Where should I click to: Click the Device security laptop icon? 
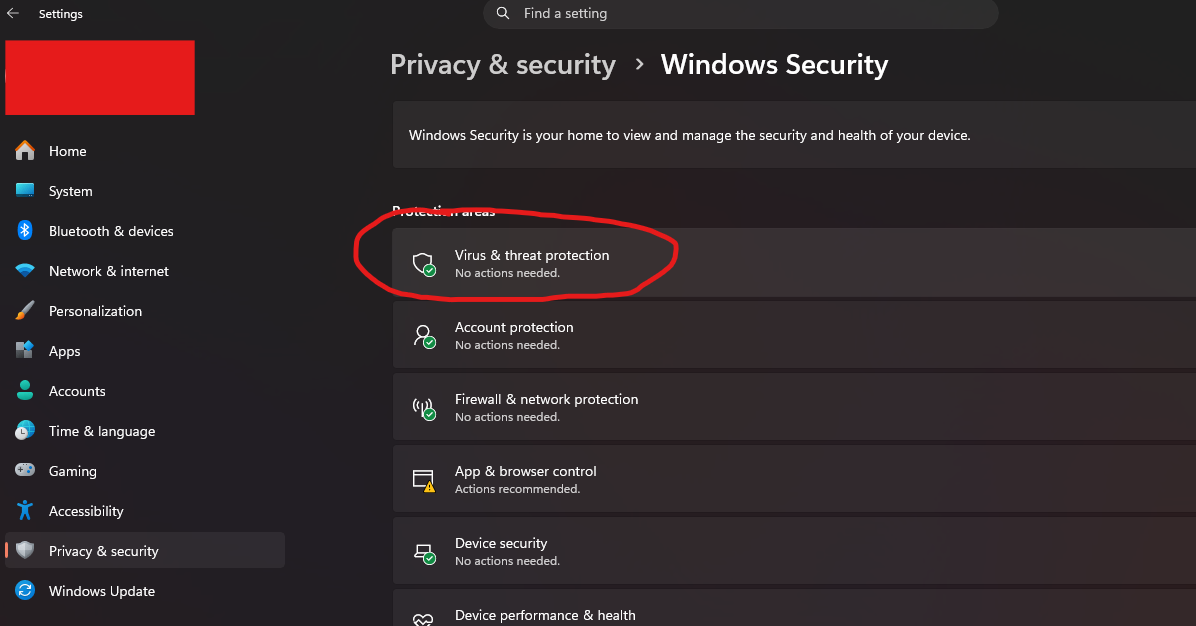pos(424,552)
